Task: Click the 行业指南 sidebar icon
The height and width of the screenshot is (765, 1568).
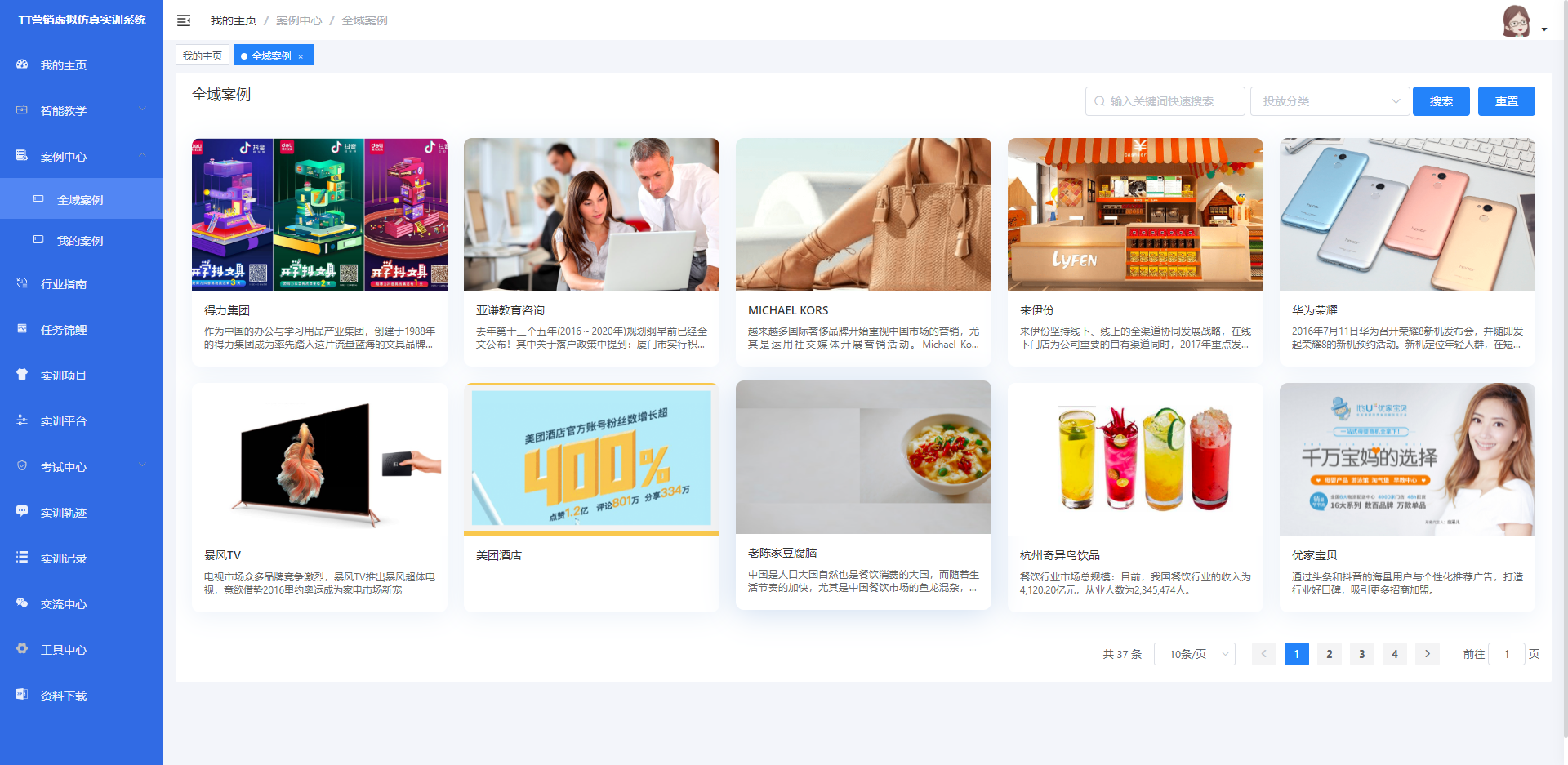Action: click(x=22, y=282)
